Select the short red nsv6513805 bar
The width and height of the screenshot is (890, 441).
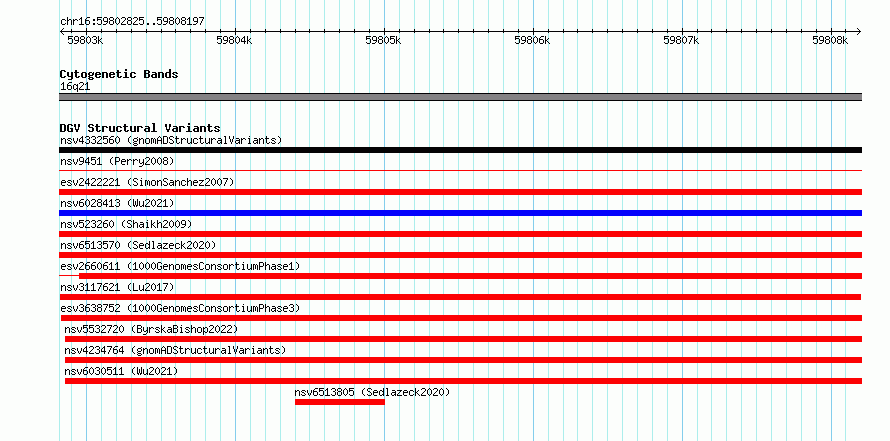(x=339, y=402)
